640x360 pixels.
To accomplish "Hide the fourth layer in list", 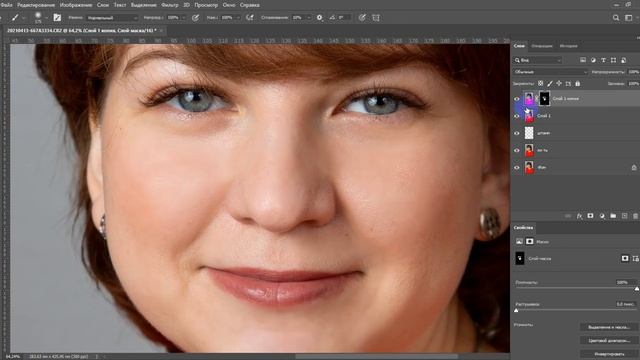I will coord(517,150).
